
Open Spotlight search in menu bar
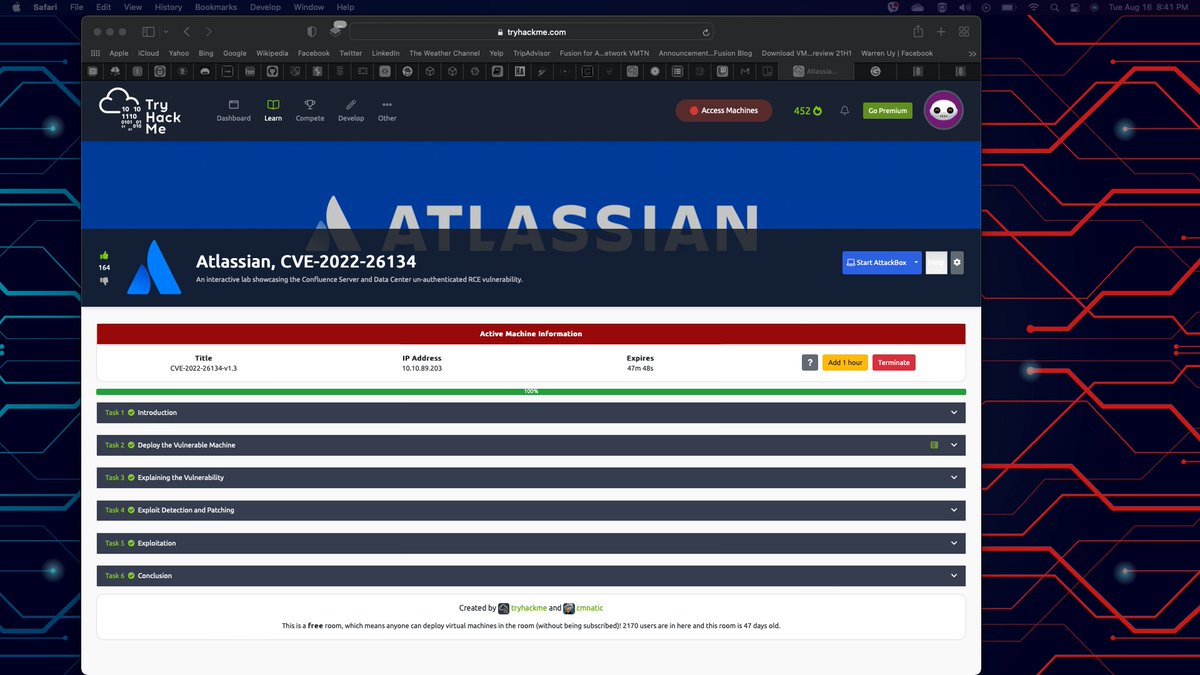[x=1057, y=7]
